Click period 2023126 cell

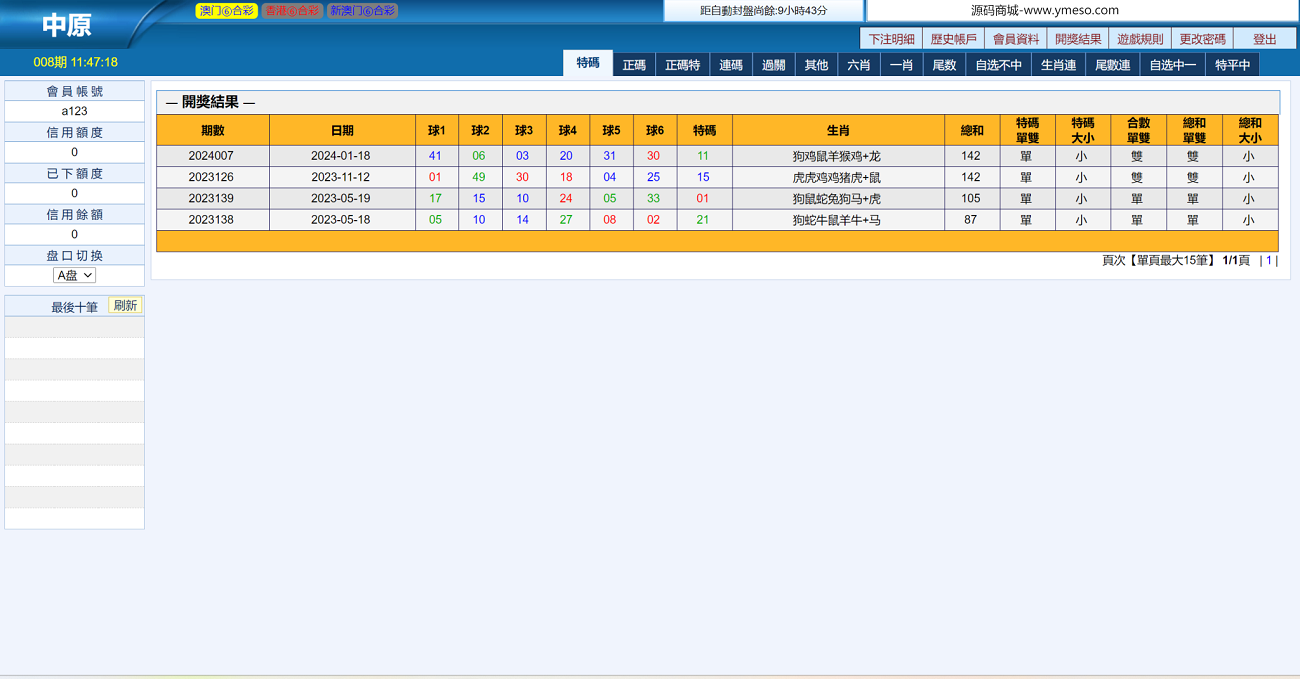tap(211, 177)
